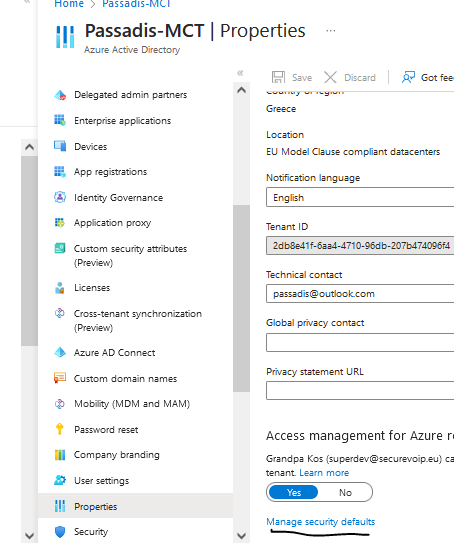Select Yes for access management toggle

click(x=293, y=492)
